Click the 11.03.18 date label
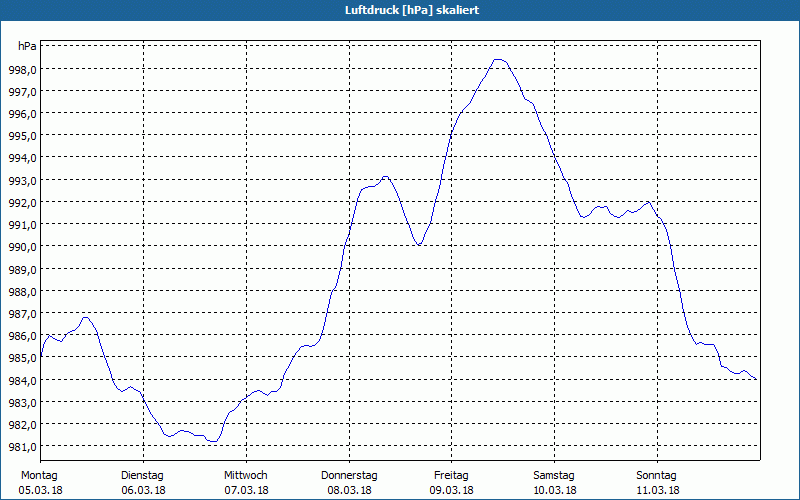The width and height of the screenshot is (800, 500). 658,490
